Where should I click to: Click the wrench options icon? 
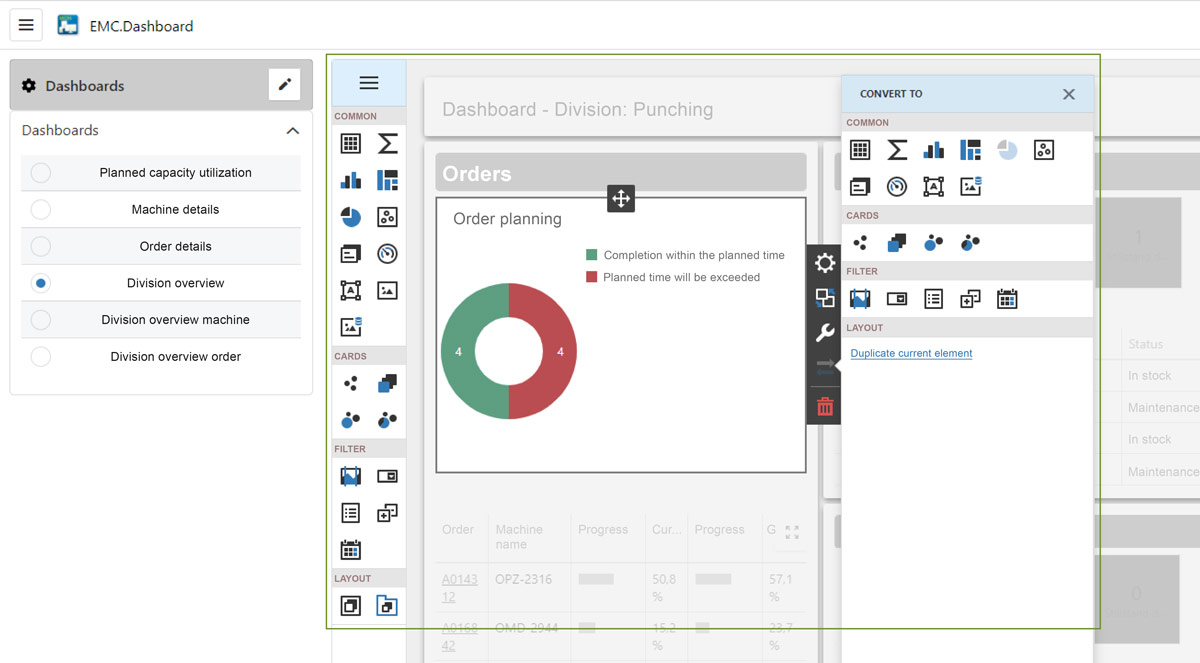[825, 333]
